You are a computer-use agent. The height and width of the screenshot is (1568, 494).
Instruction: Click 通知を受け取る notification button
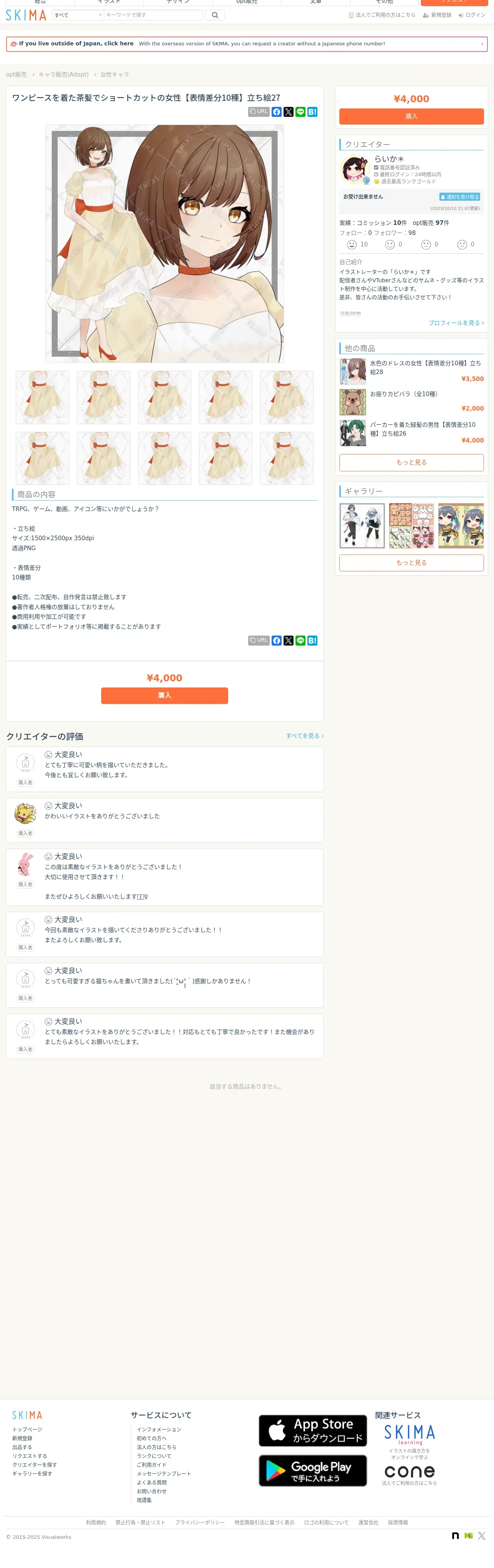click(x=460, y=196)
